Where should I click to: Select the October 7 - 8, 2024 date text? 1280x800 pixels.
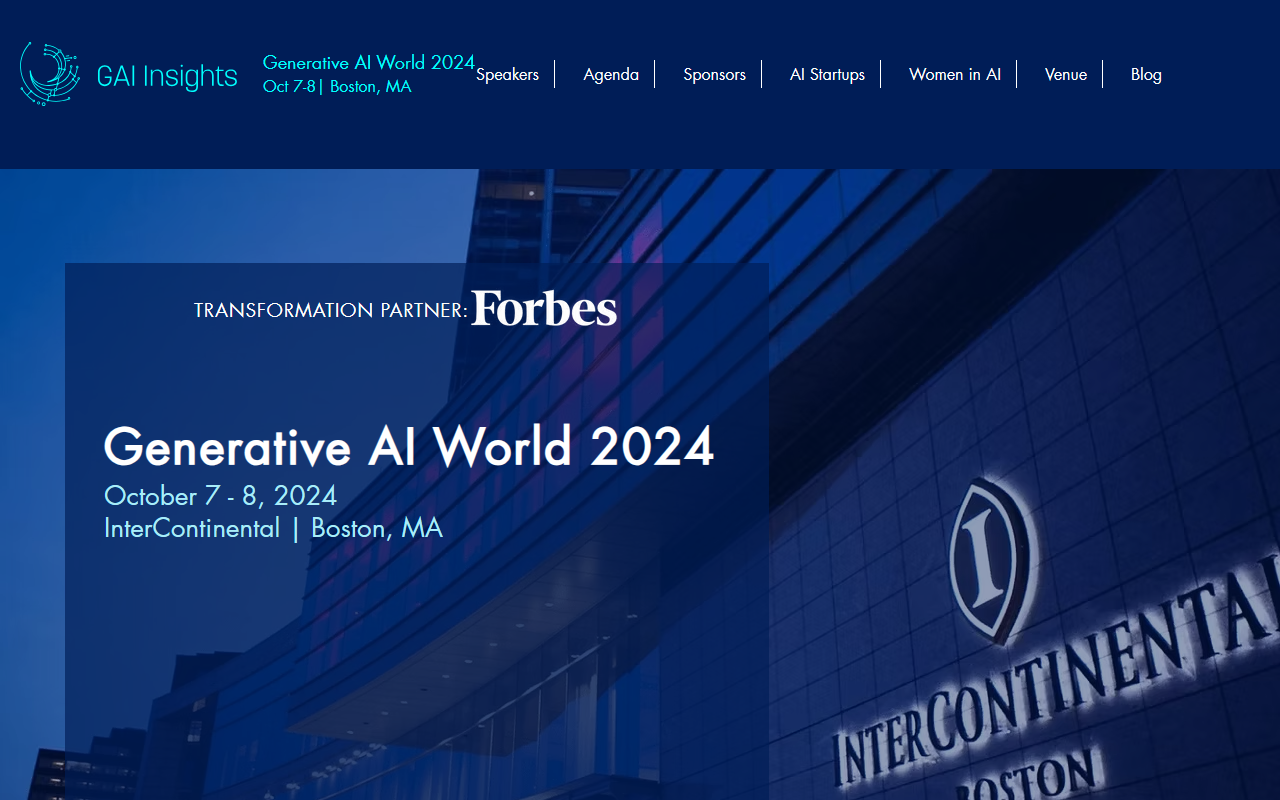(x=220, y=495)
